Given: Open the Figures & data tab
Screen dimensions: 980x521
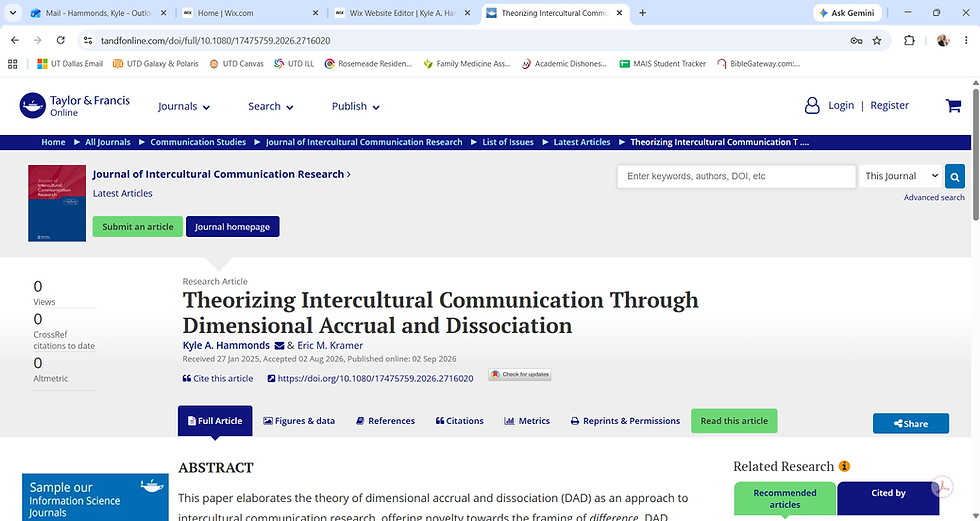Looking at the screenshot, I should (x=299, y=421).
